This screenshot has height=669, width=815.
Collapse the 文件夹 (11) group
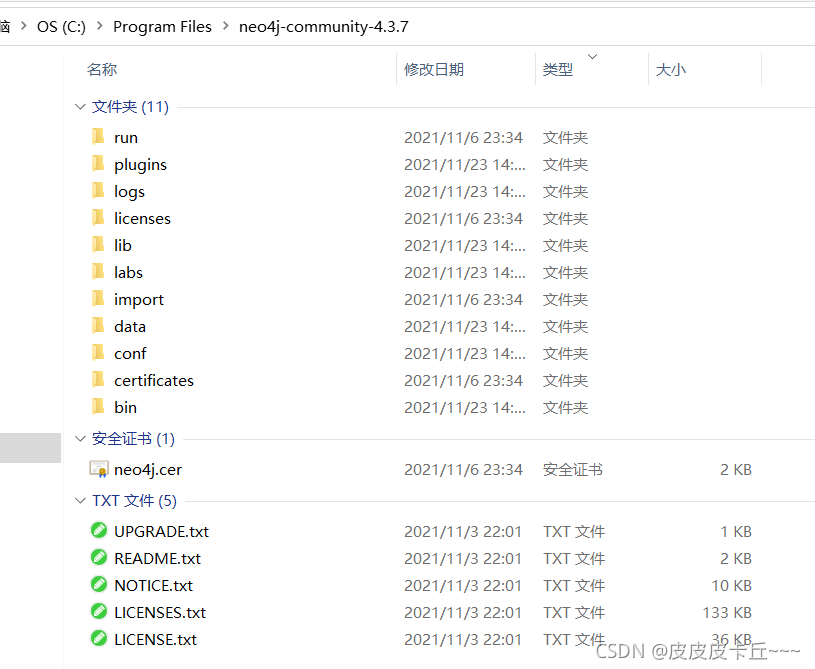(80, 107)
